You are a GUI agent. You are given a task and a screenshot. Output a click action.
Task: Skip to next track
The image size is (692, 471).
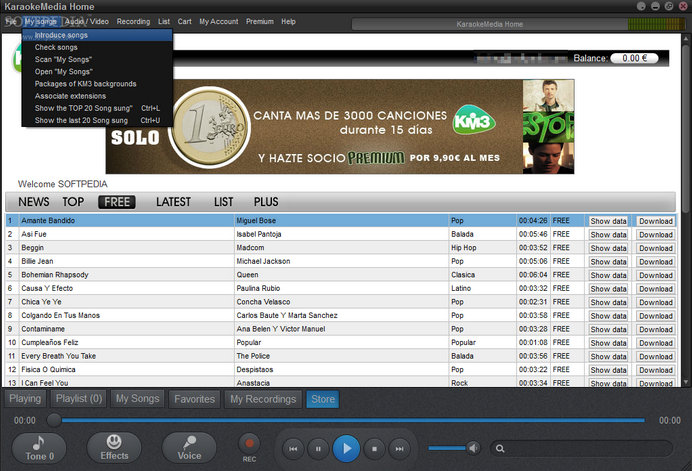[399, 449]
